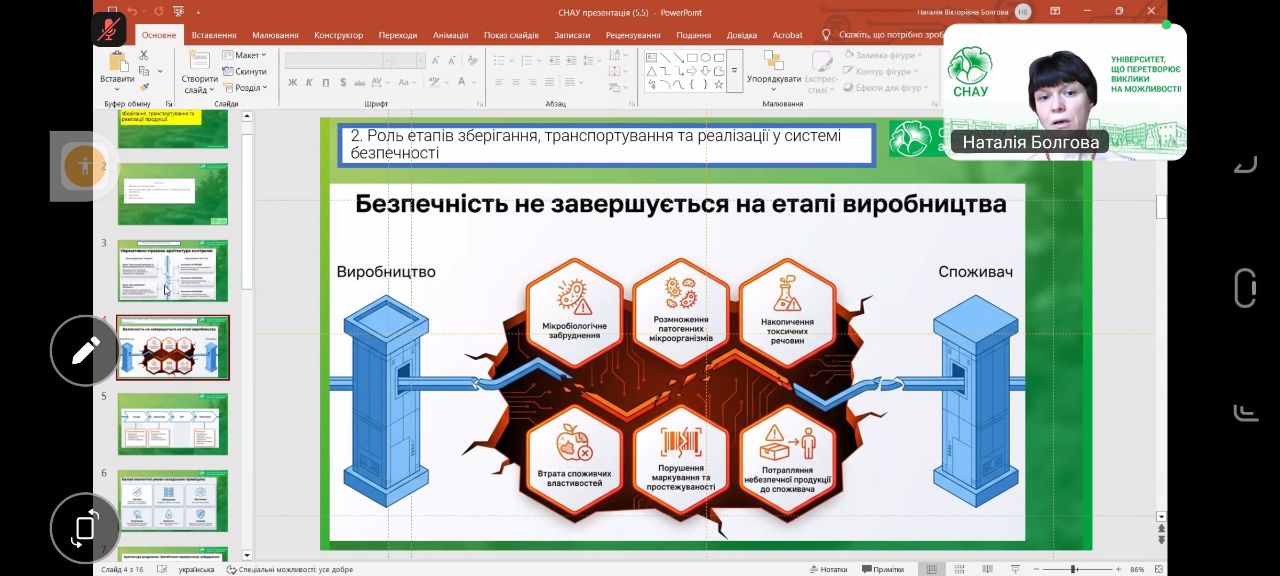The width and height of the screenshot is (1280, 576).
Task: Switch to the Анімація tab
Action: [450, 35]
